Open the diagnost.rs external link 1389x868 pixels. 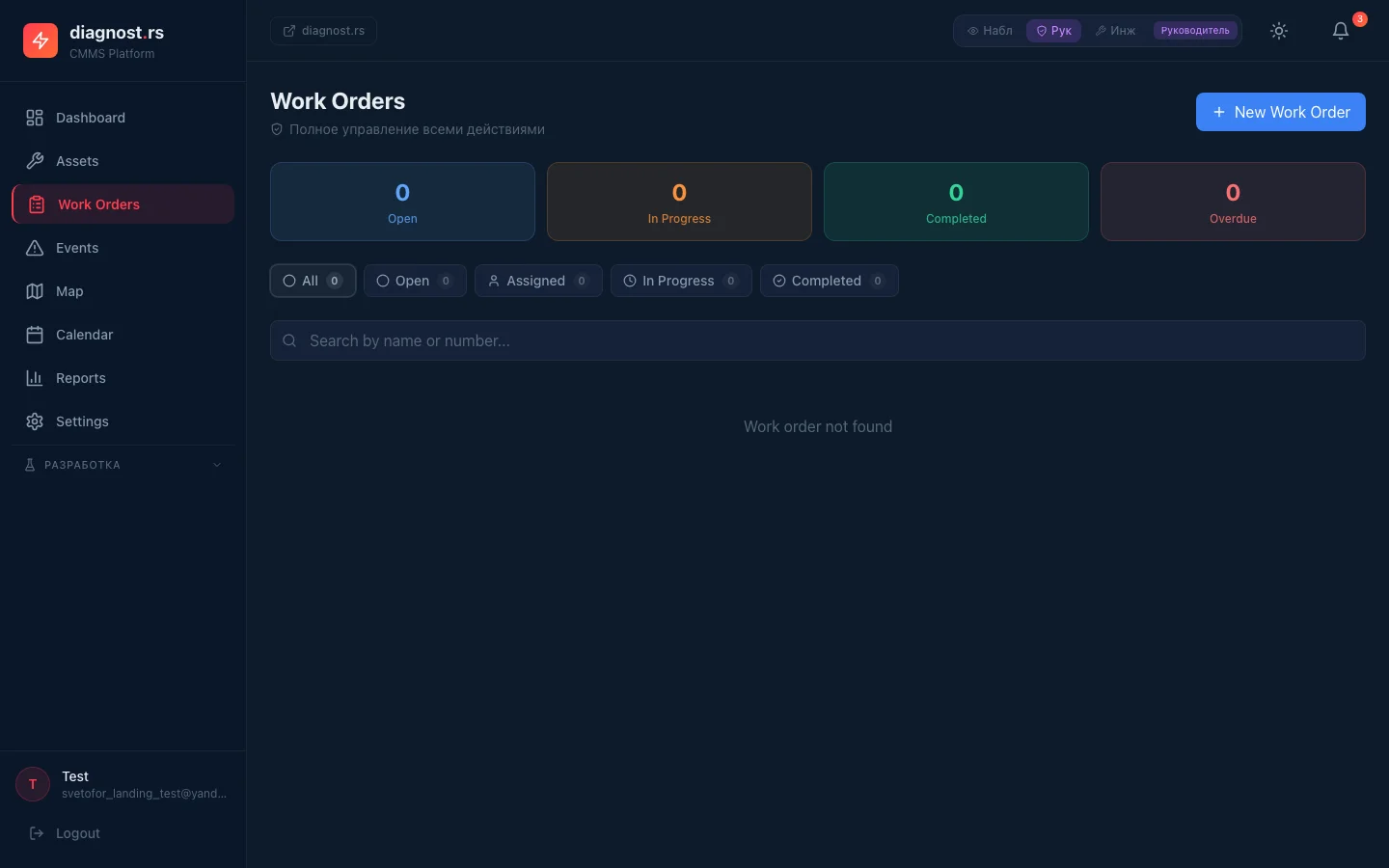point(323,31)
